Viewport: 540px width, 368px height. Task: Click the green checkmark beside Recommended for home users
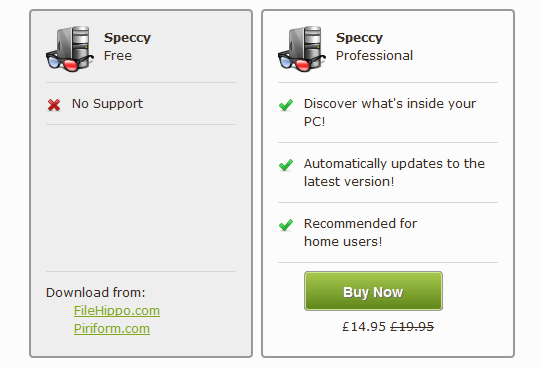[x=286, y=225]
